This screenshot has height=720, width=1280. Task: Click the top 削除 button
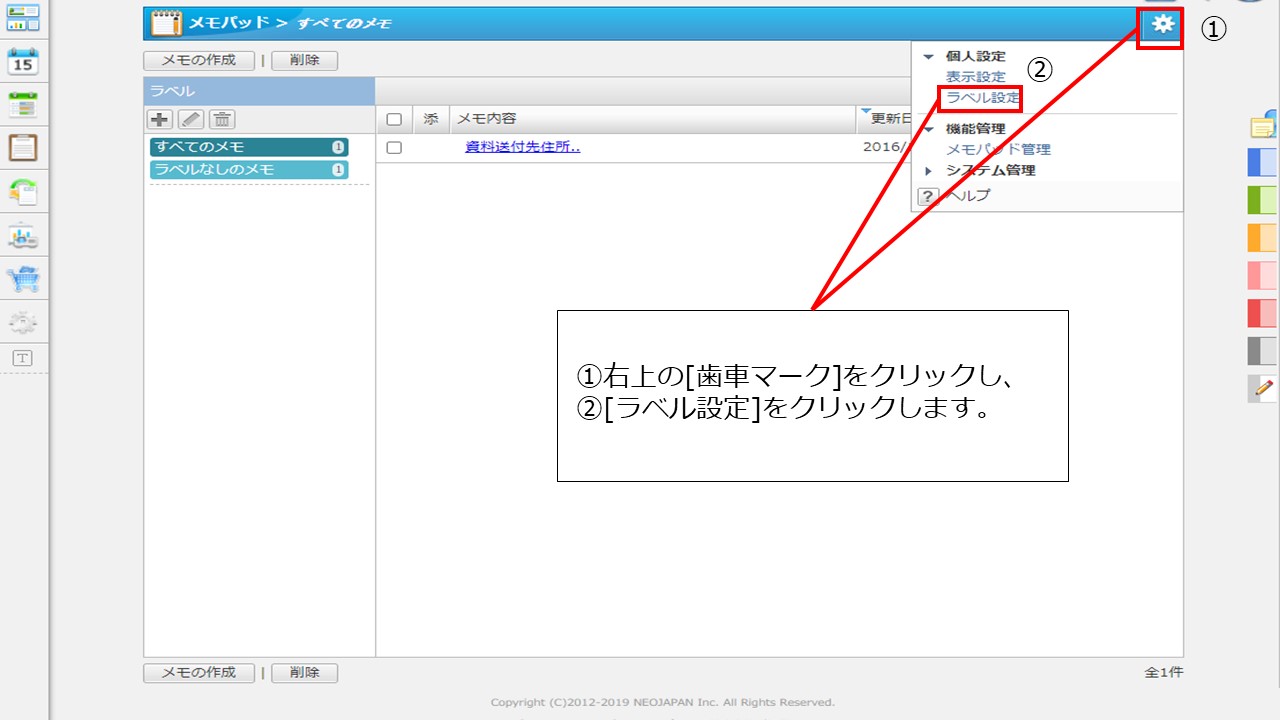tap(304, 60)
